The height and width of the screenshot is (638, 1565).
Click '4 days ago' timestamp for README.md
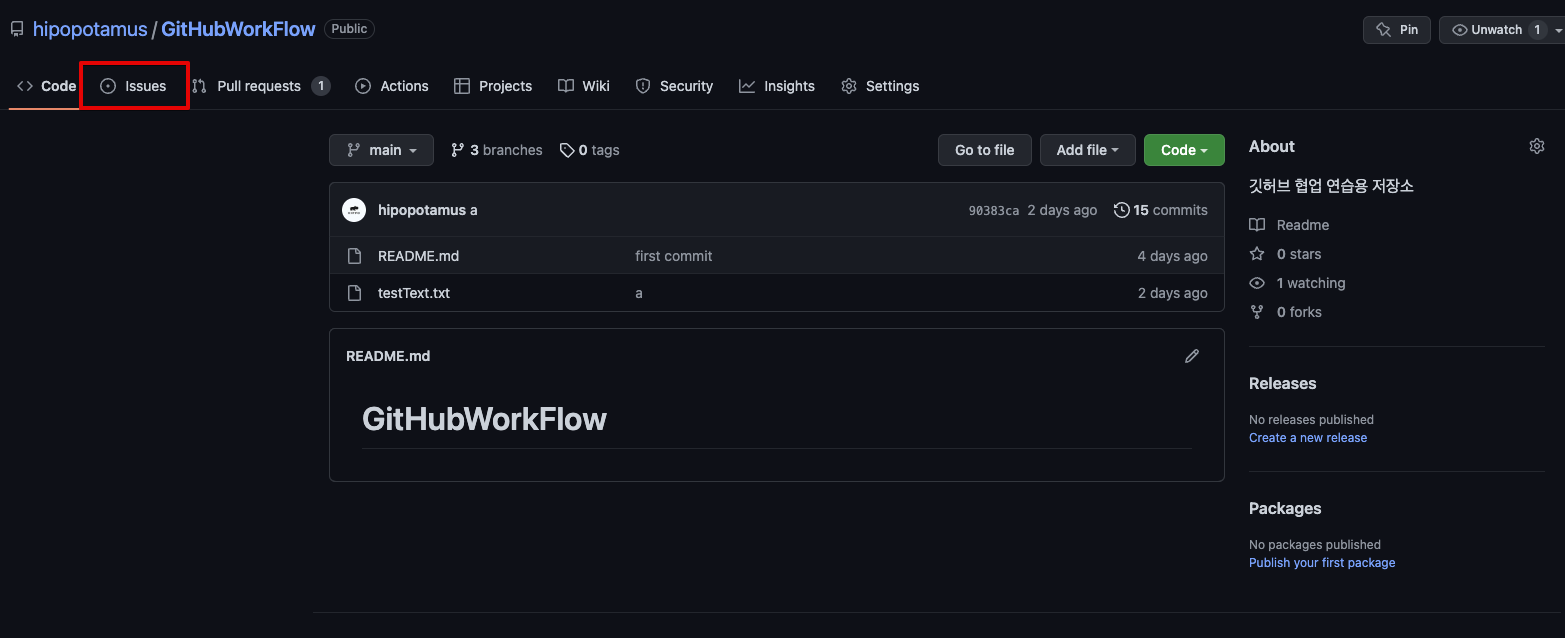(1173, 256)
